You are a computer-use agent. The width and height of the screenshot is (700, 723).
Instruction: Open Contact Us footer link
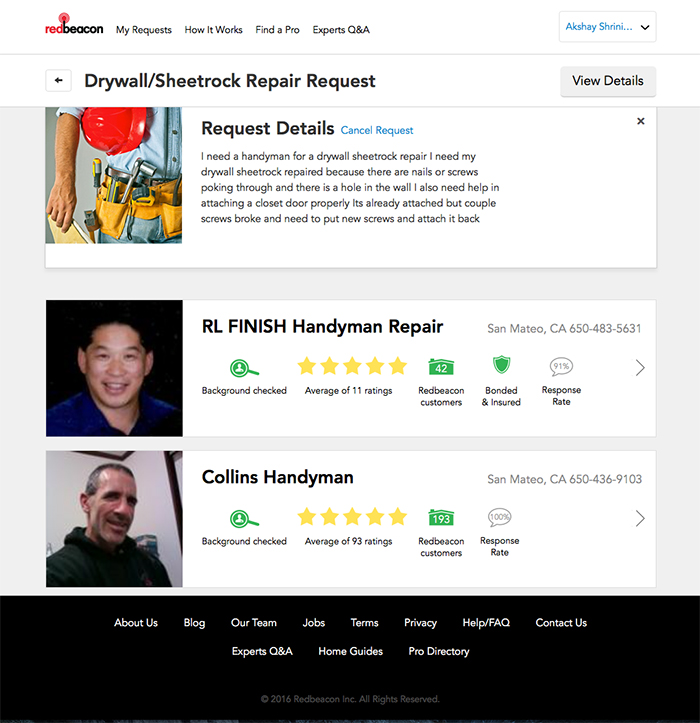pyautogui.click(x=561, y=622)
